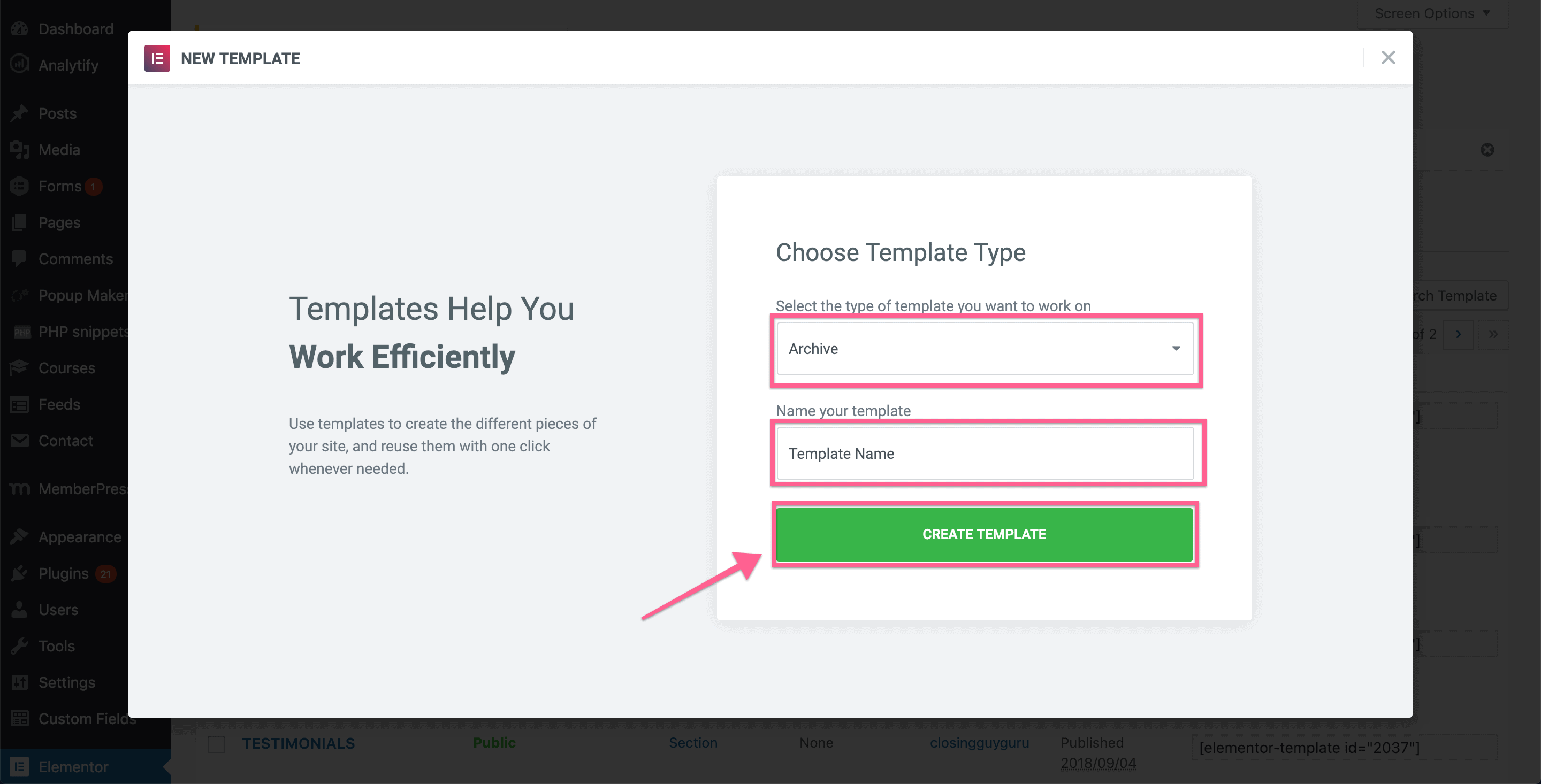The image size is (1541, 784).
Task: Go to next page of templates
Action: click(x=1458, y=334)
